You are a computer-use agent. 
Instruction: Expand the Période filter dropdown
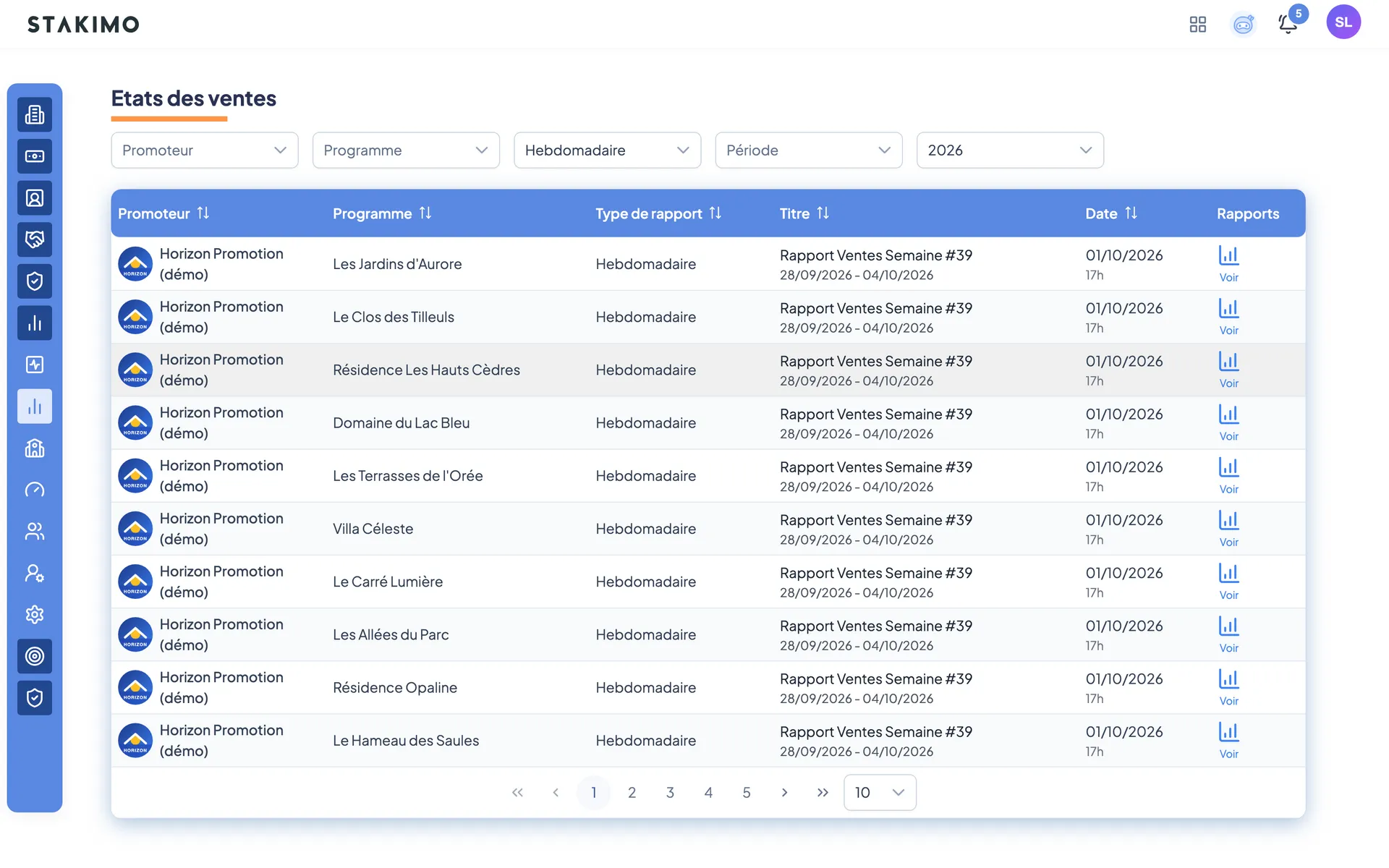coord(809,150)
